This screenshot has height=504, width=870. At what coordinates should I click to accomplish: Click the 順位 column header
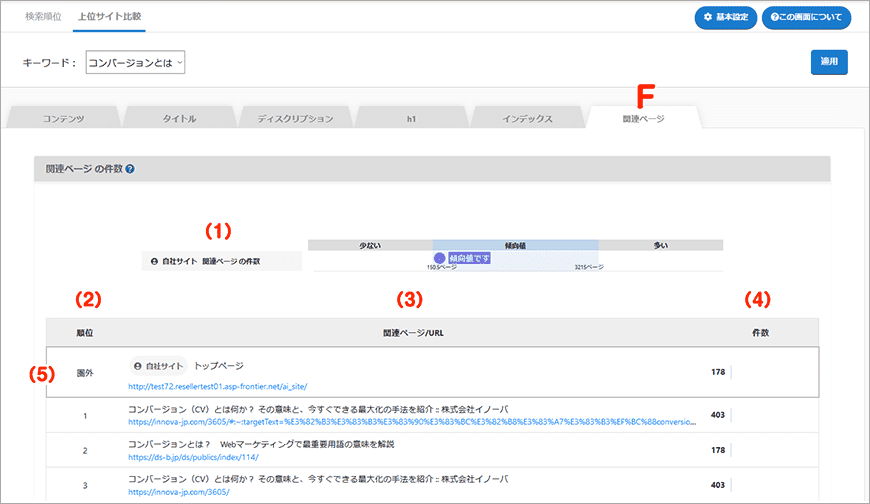85,331
